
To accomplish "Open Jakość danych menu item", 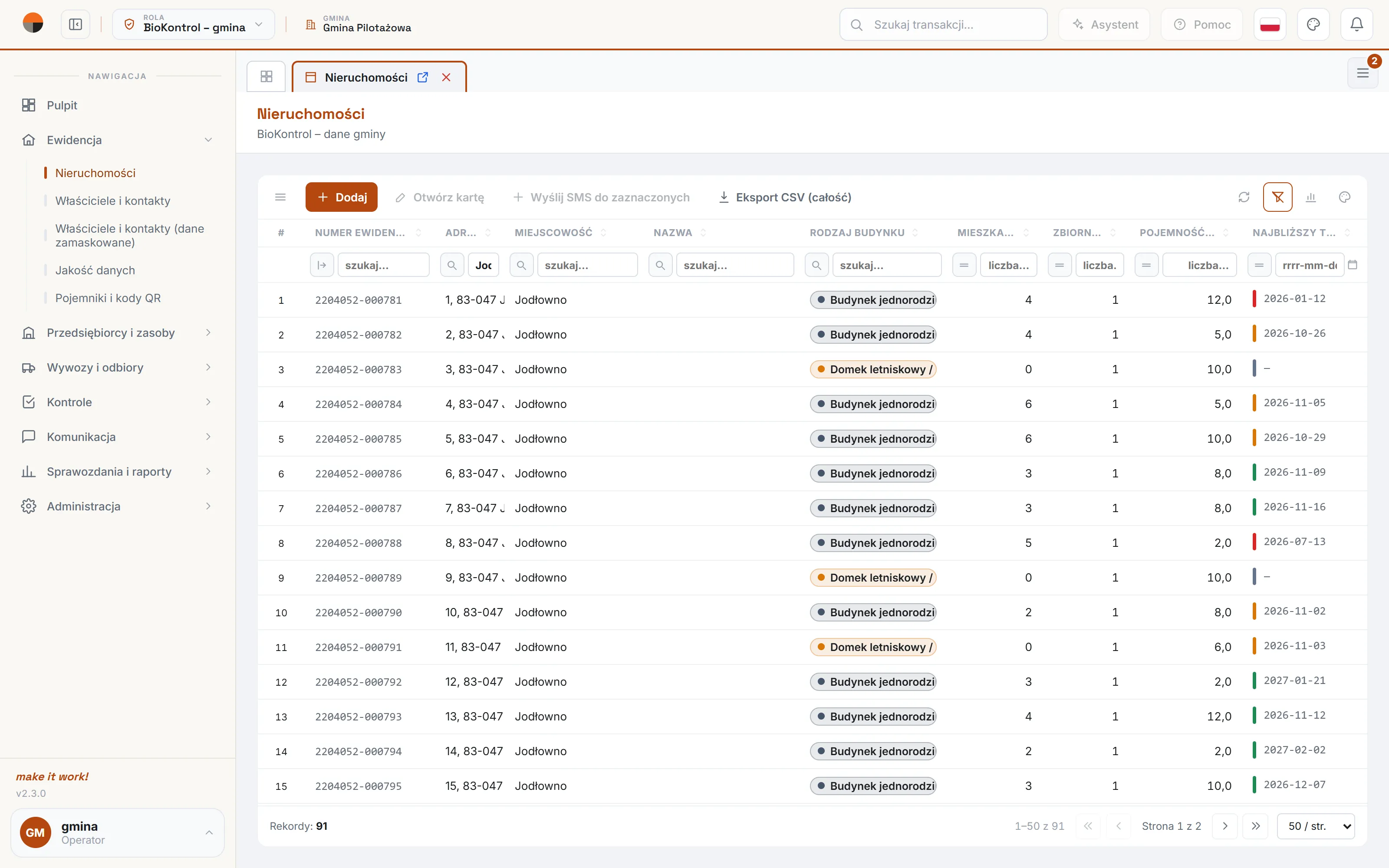I will tap(95, 270).
